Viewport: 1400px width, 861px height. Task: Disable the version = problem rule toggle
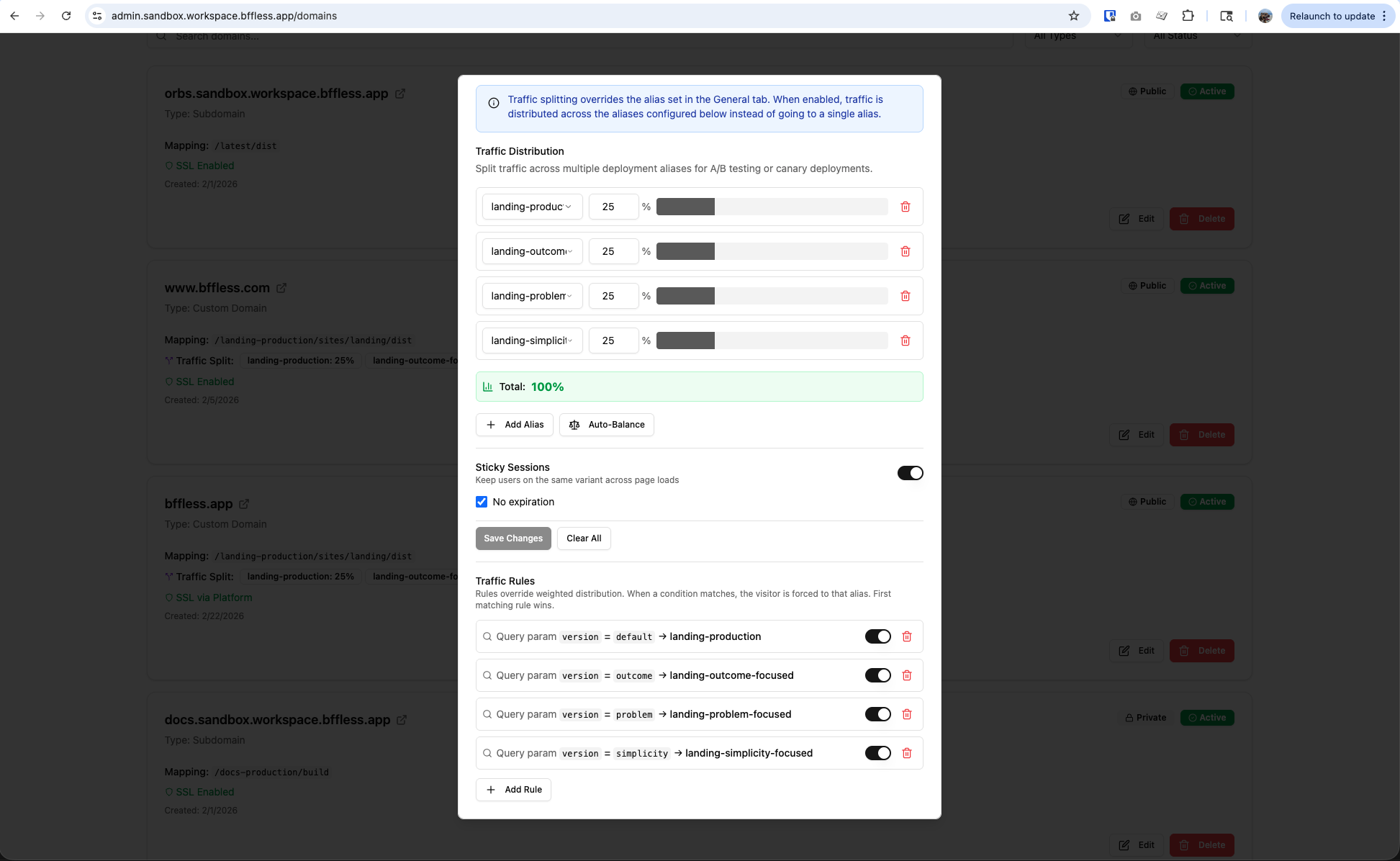pyautogui.click(x=877, y=714)
